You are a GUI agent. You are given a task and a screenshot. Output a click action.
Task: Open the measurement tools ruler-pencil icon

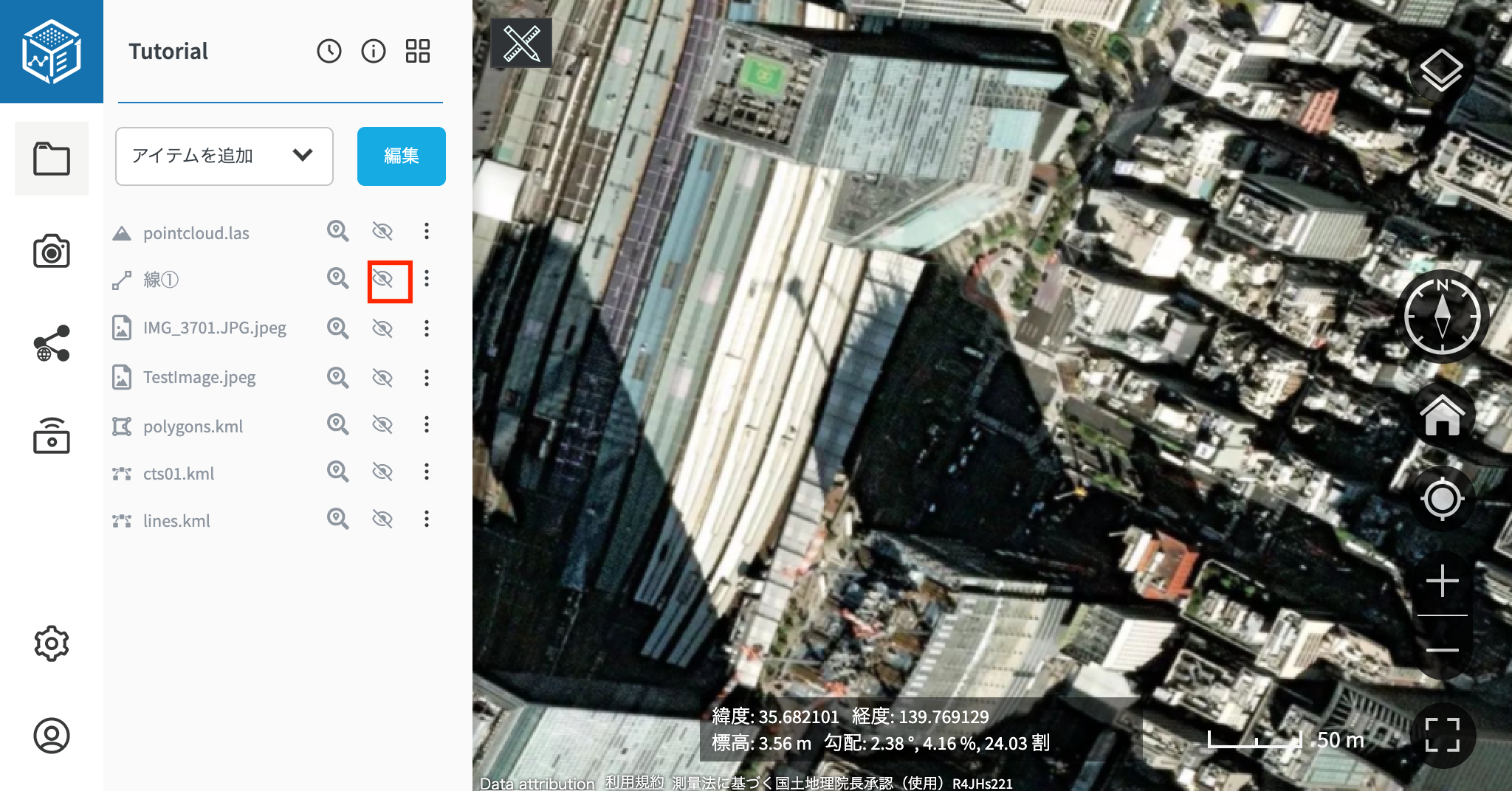(521, 44)
